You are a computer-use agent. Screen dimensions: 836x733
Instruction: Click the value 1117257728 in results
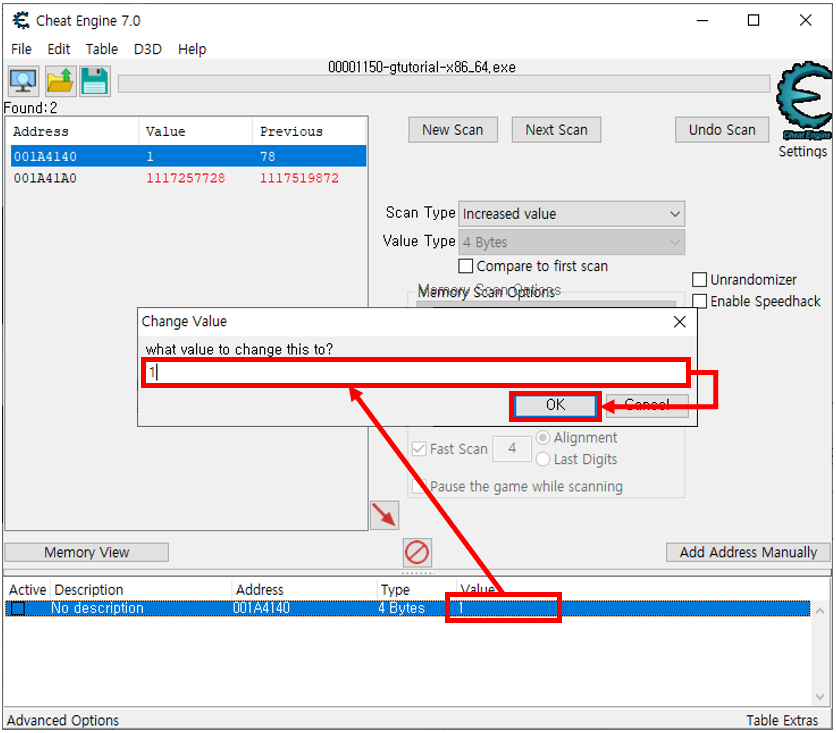(186, 178)
